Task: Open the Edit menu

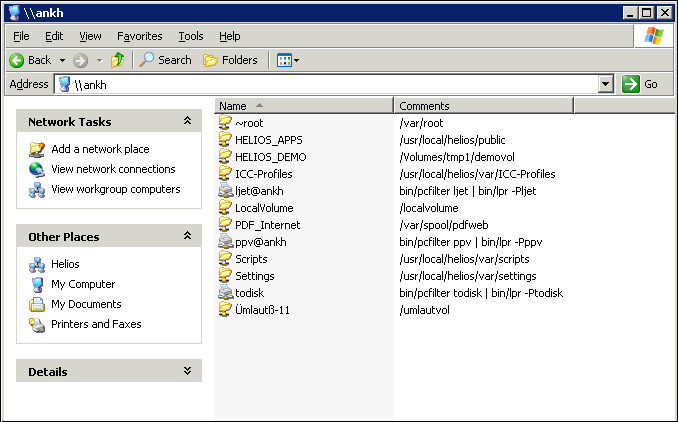Action: coord(54,36)
